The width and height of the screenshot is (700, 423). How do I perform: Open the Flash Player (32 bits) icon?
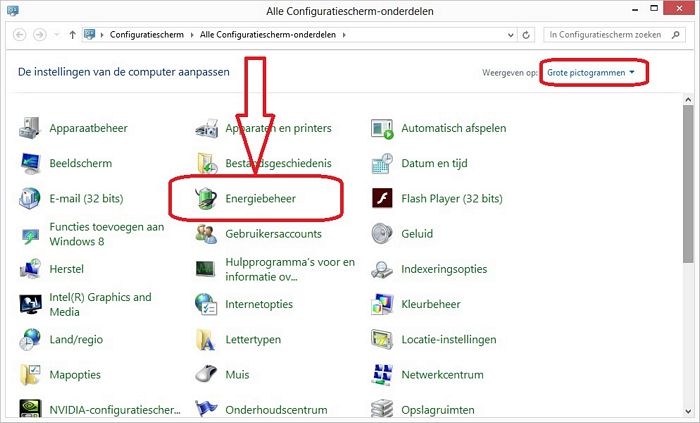(x=382, y=199)
